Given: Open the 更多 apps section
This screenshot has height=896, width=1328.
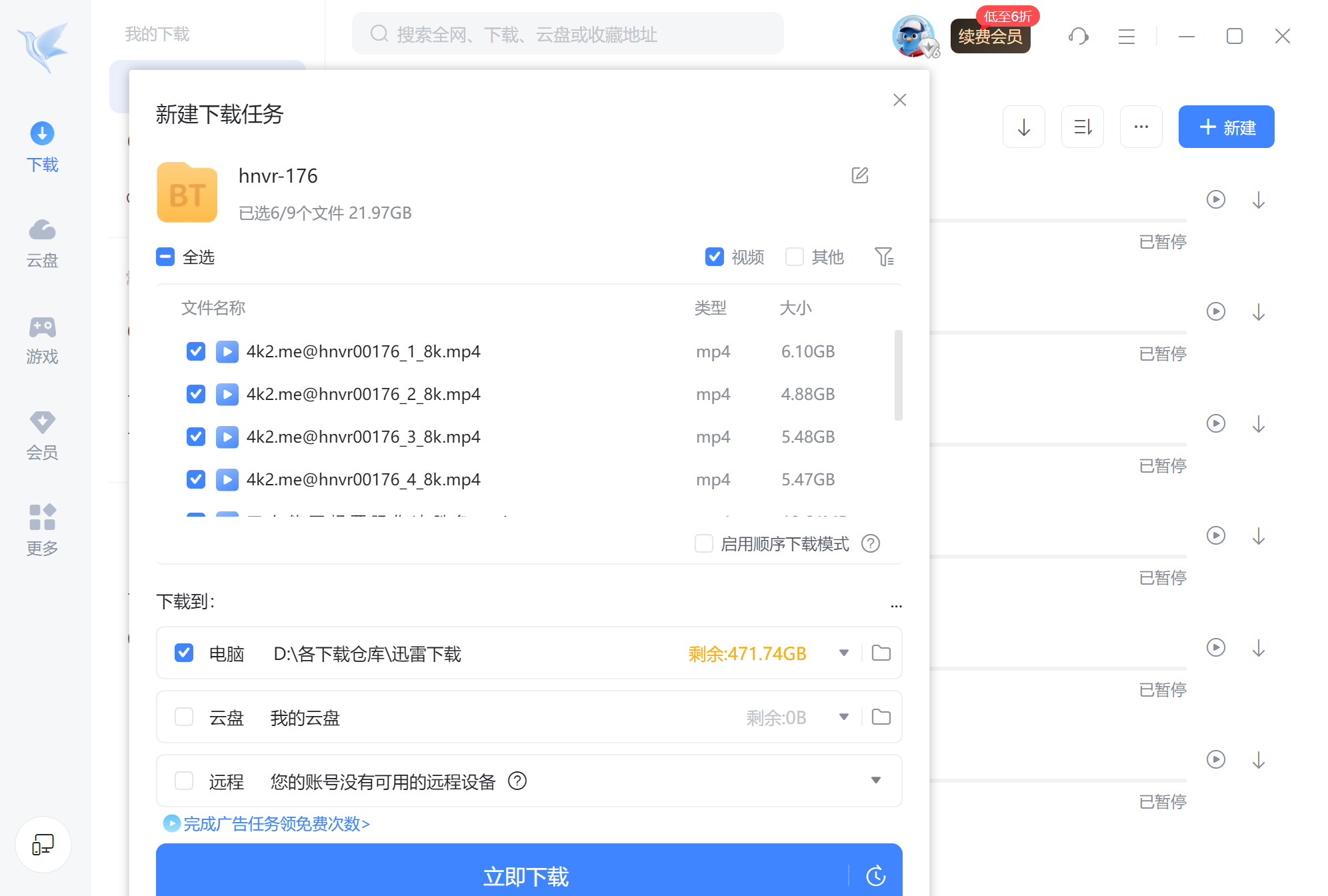Looking at the screenshot, I should pos(42,531).
